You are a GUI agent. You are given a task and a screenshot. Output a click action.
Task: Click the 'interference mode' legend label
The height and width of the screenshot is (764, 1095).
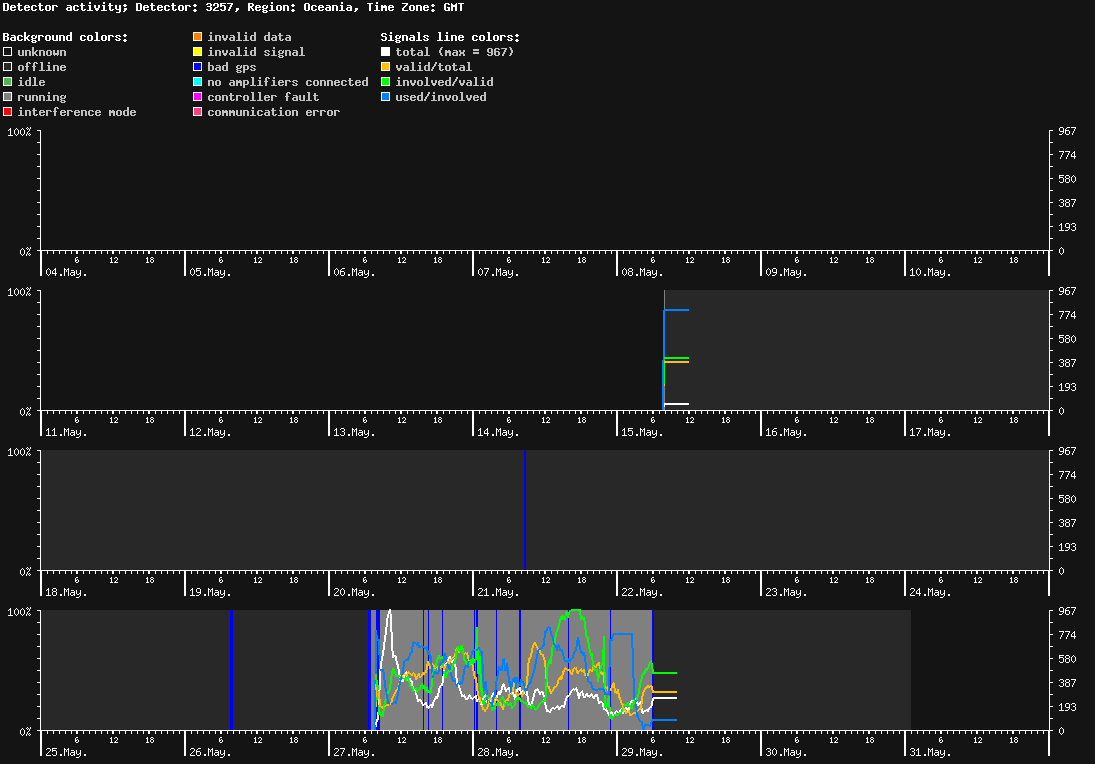click(77, 112)
